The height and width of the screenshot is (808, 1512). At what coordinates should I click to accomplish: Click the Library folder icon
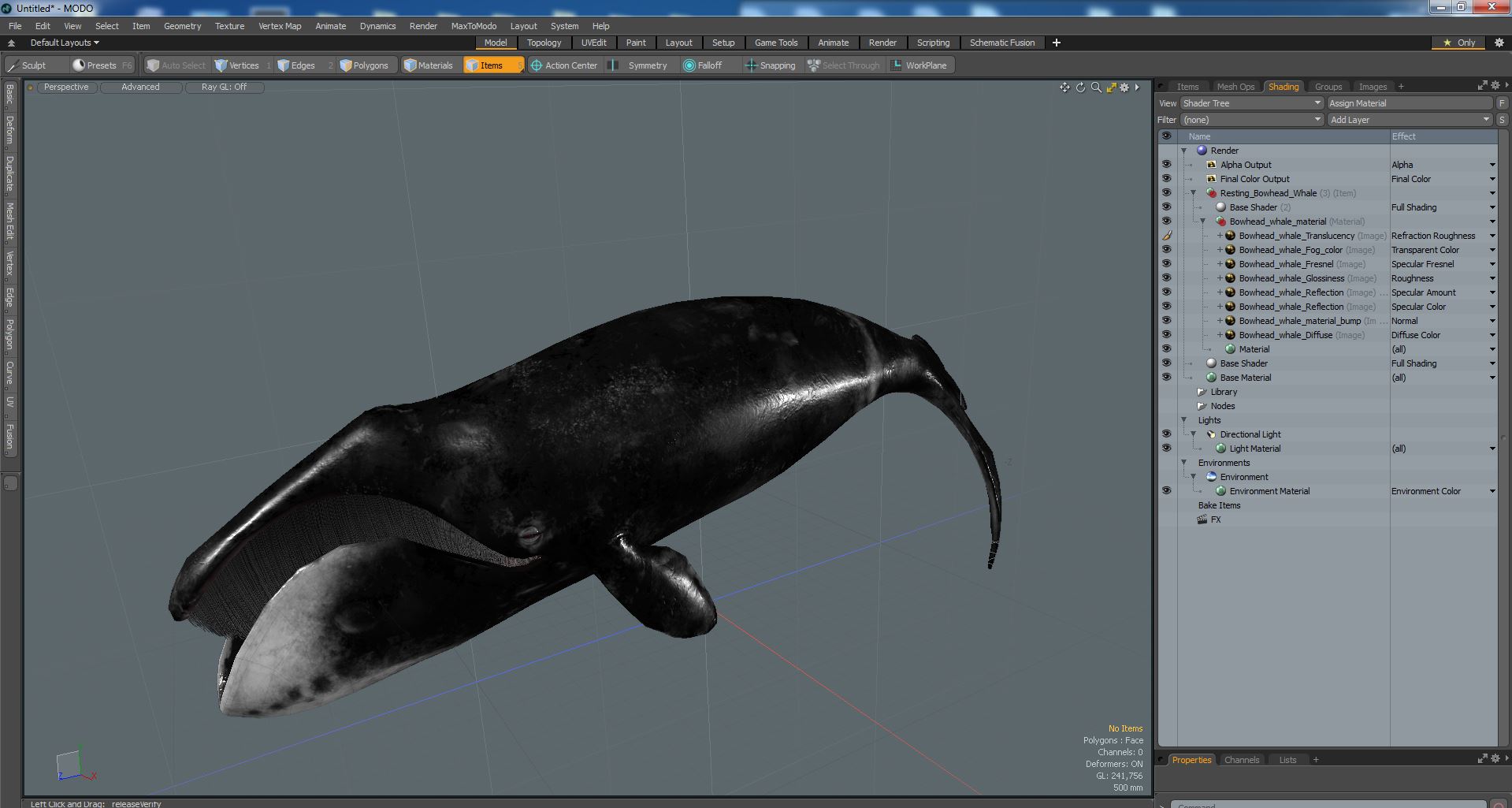pyautogui.click(x=1202, y=392)
